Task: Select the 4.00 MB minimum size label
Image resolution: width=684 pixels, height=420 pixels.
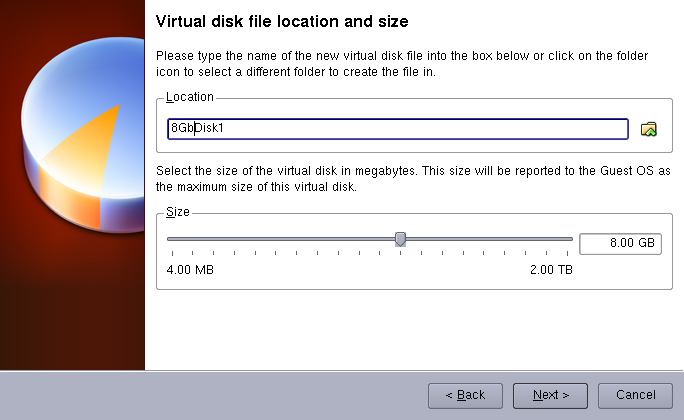Action: click(x=190, y=270)
